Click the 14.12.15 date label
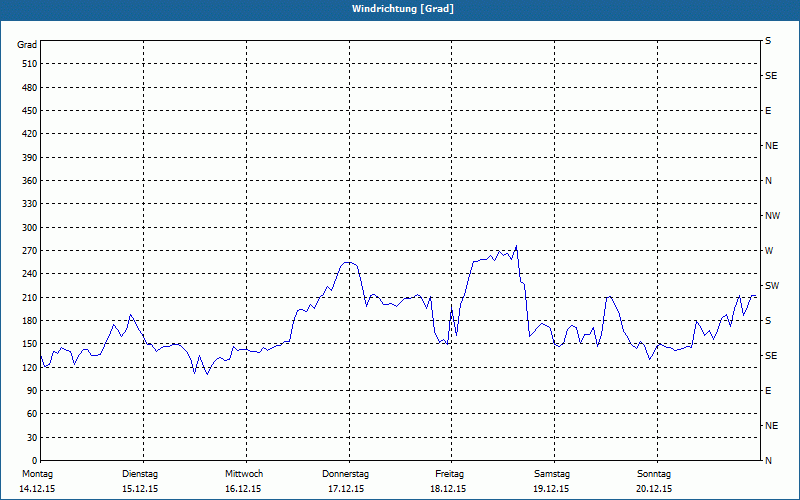Image resolution: width=800 pixels, height=500 pixels. click(x=37, y=489)
